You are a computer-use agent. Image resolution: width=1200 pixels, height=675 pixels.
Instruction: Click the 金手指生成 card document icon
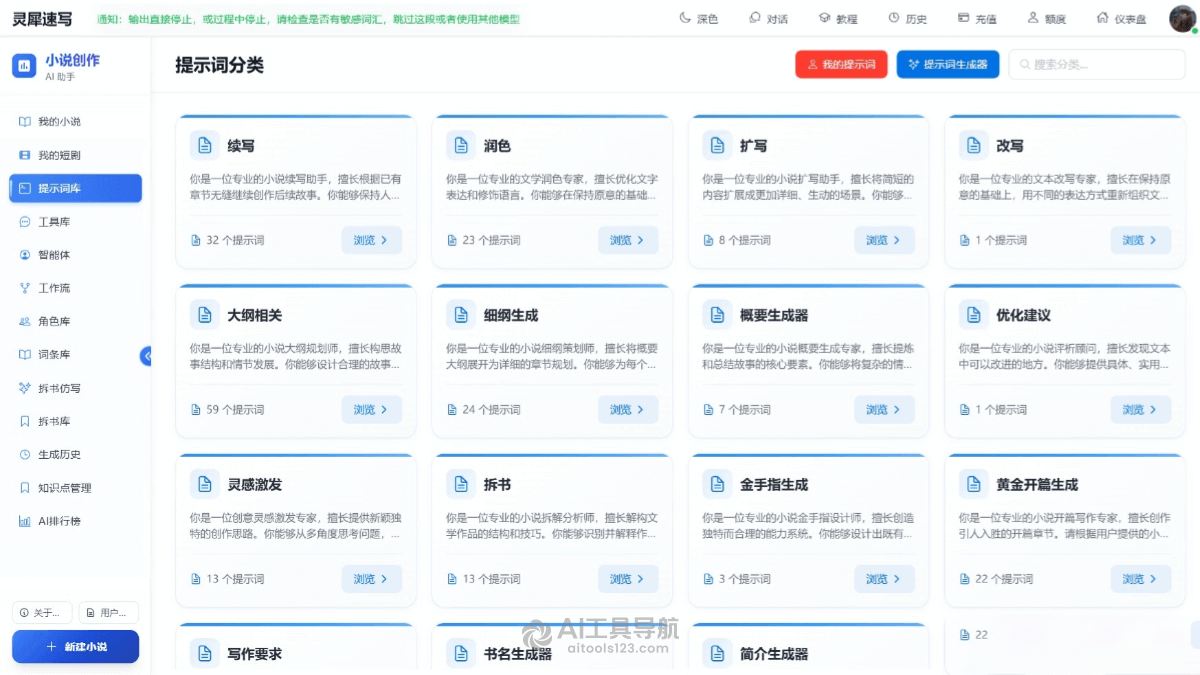[717, 484]
